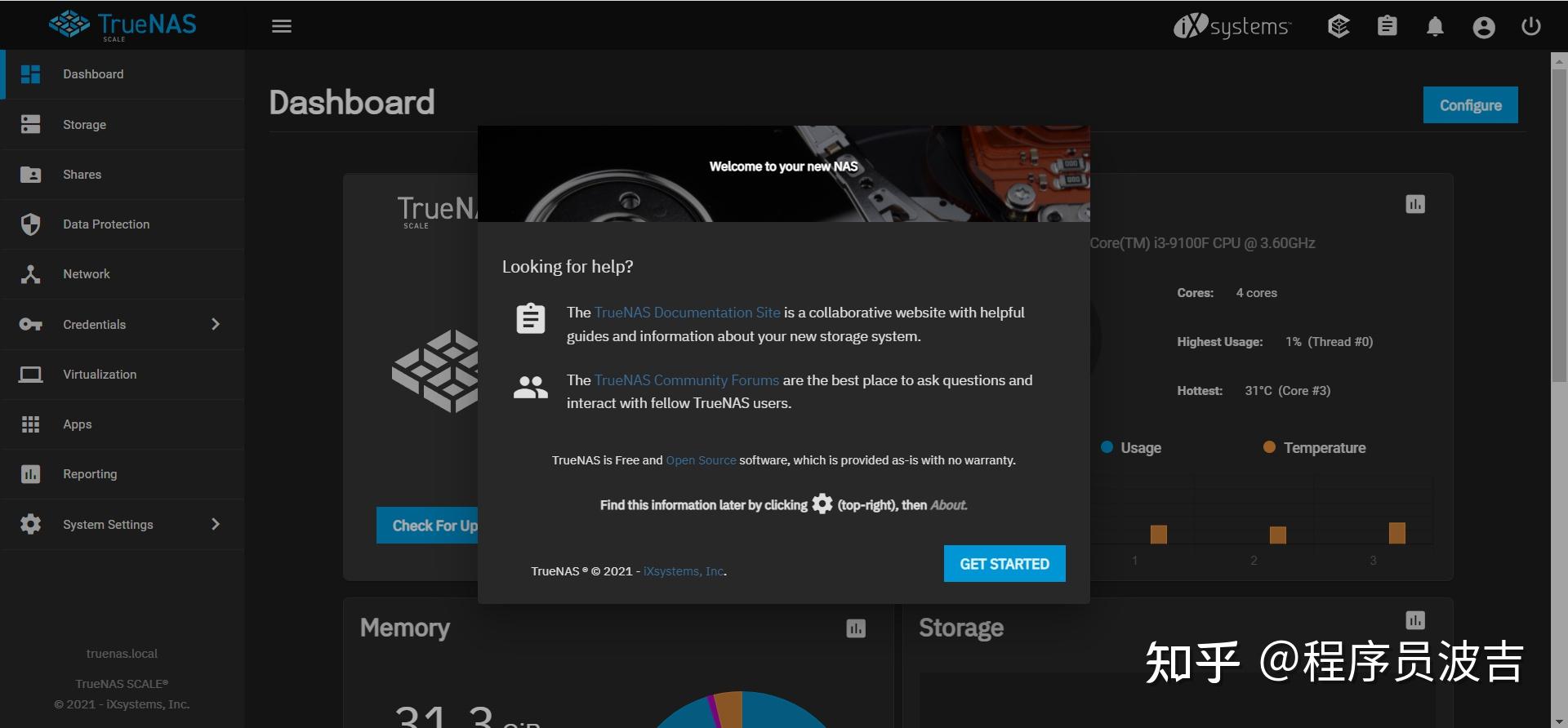Image resolution: width=1568 pixels, height=728 pixels.
Task: Click the truenas.local hostname text
Action: coord(122,654)
